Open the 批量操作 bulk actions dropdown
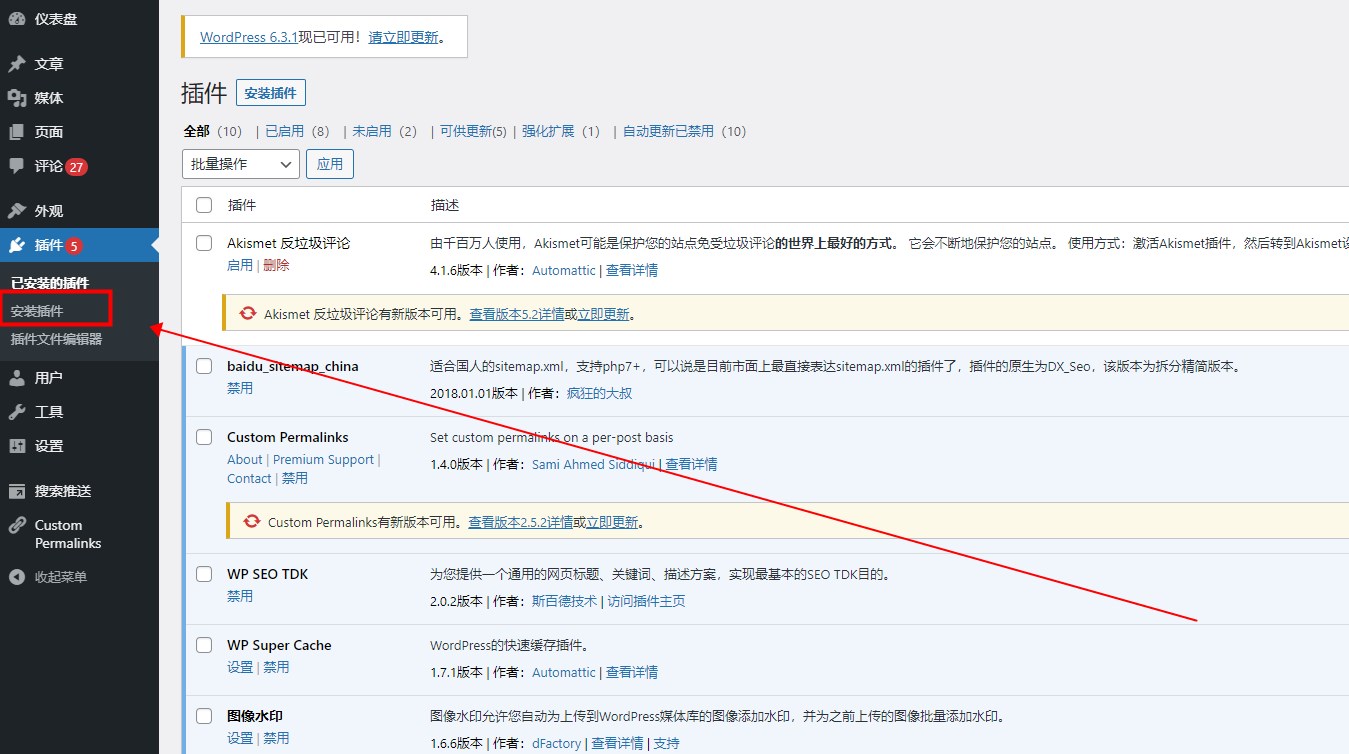This screenshot has width=1349, height=754. click(x=241, y=164)
